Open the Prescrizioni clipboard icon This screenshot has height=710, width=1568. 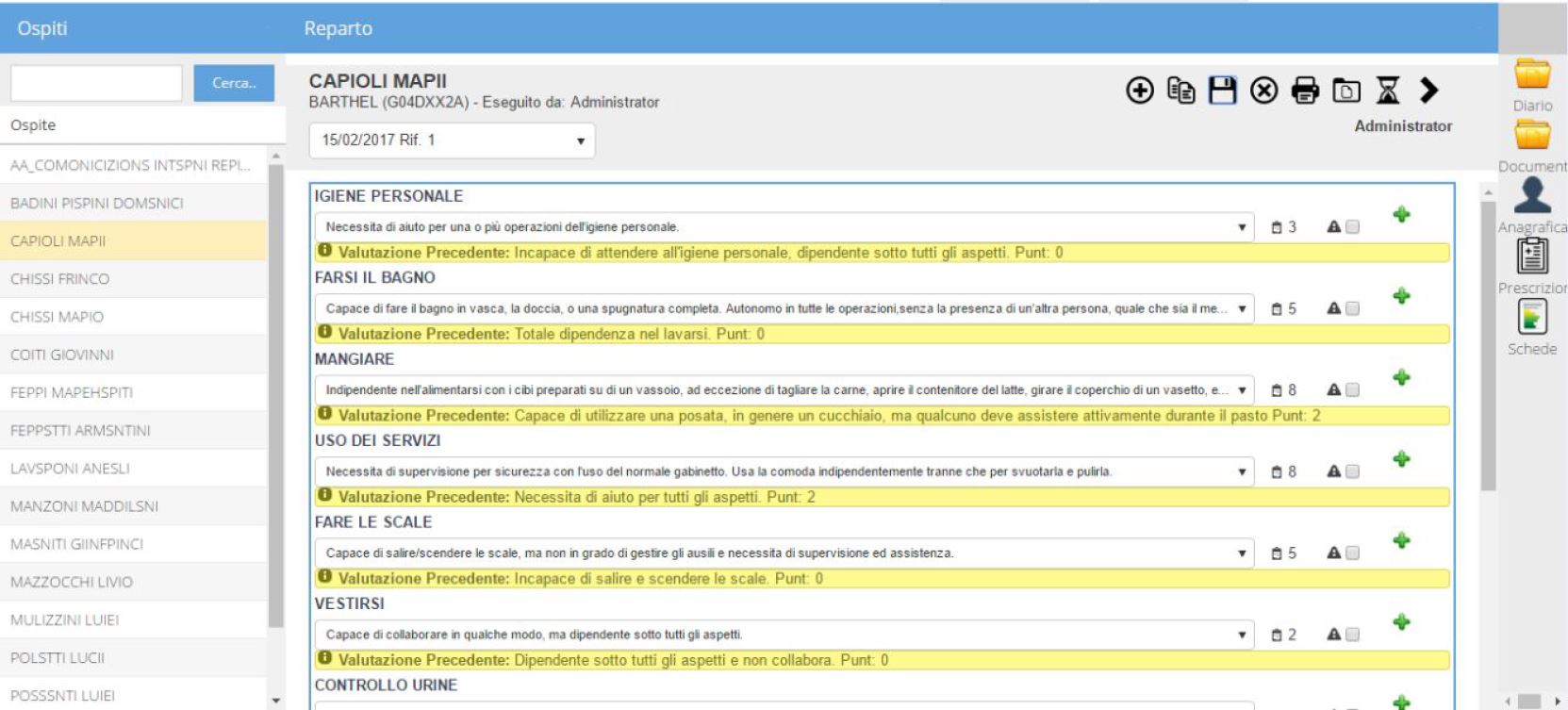tap(1532, 256)
